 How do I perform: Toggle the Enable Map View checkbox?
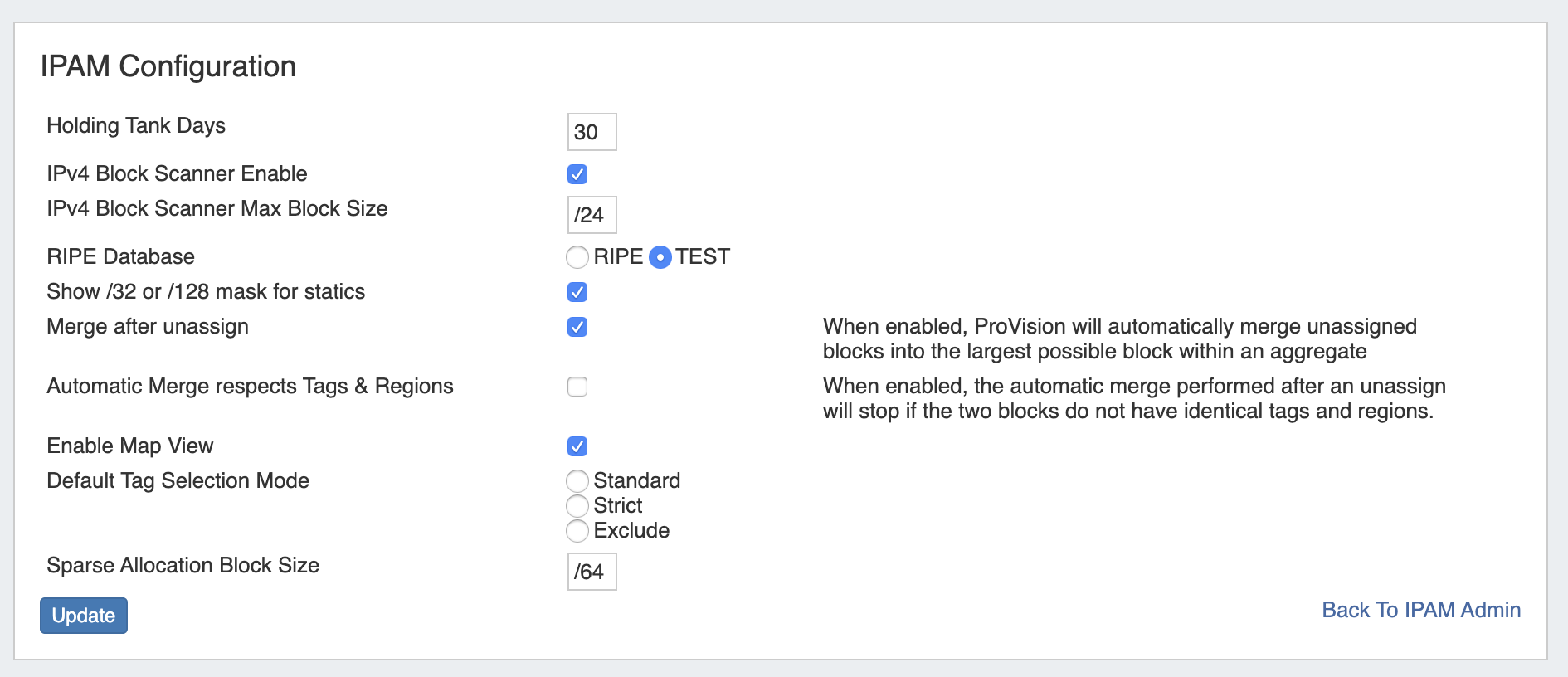pyautogui.click(x=577, y=446)
